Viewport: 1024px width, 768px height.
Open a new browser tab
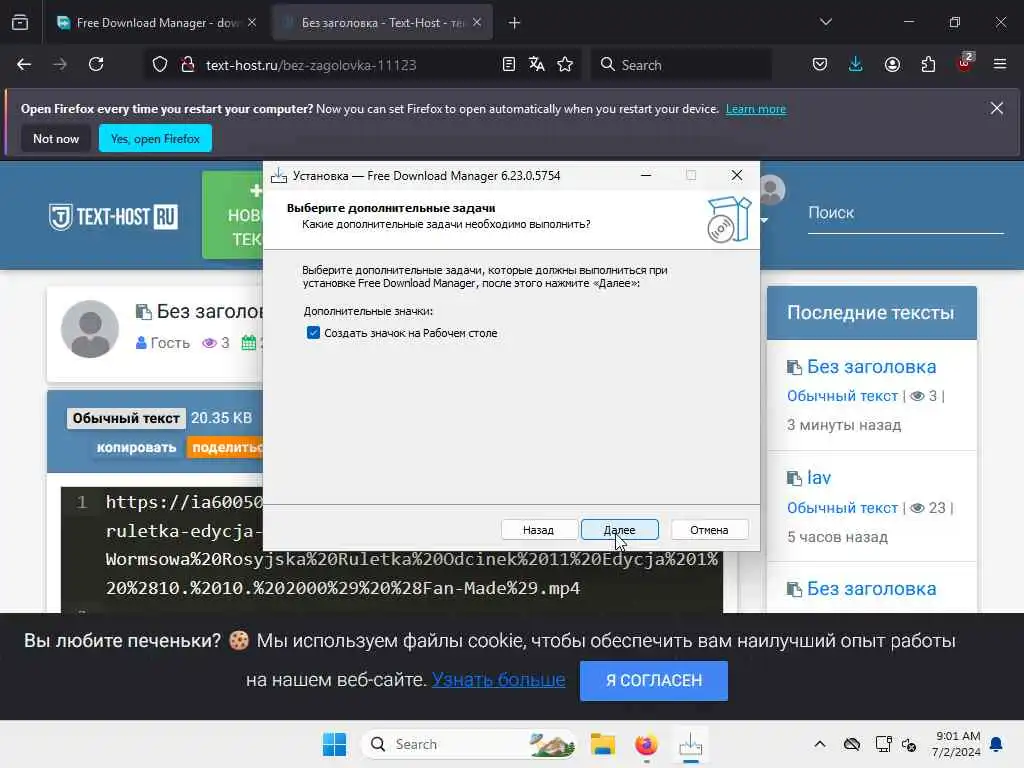click(x=515, y=23)
